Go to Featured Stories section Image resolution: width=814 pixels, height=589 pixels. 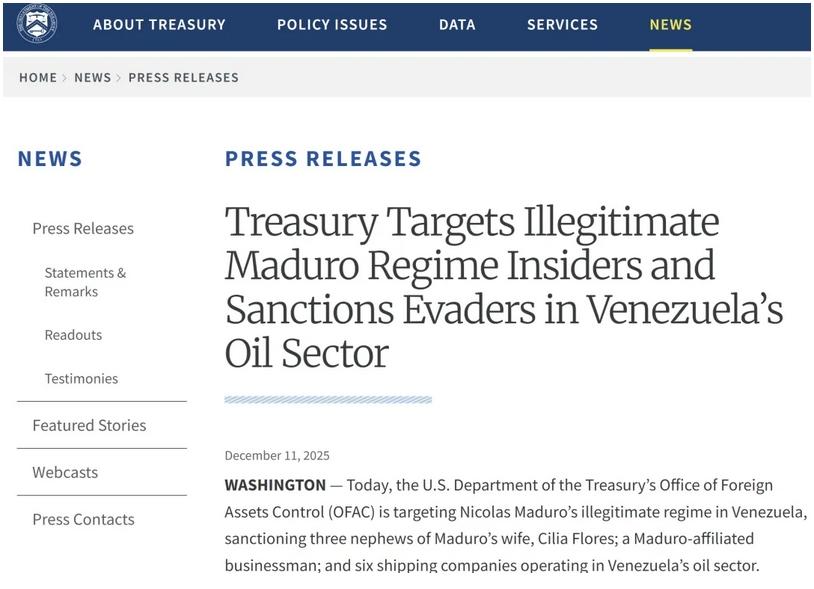pyautogui.click(x=89, y=426)
